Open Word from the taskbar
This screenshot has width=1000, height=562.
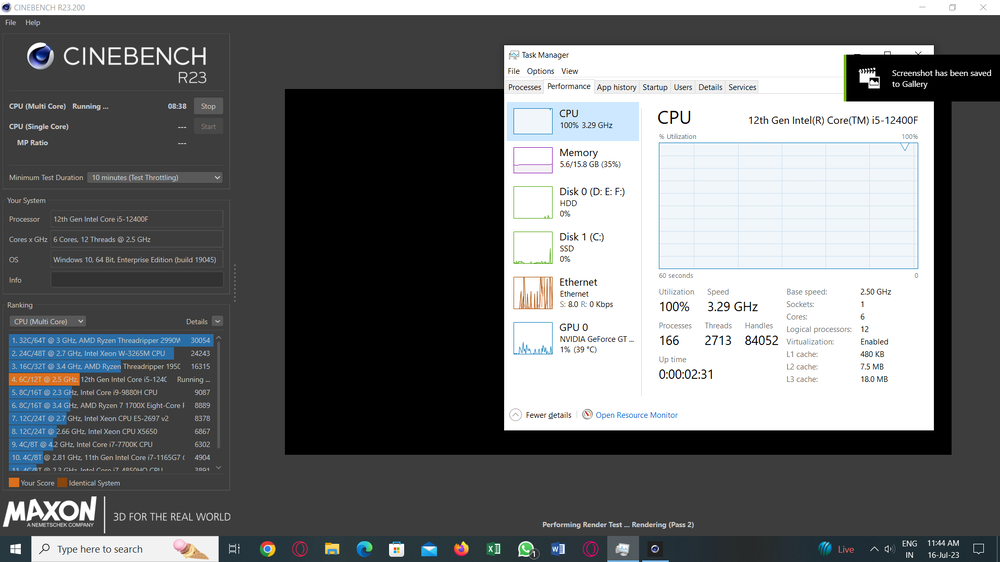point(558,549)
